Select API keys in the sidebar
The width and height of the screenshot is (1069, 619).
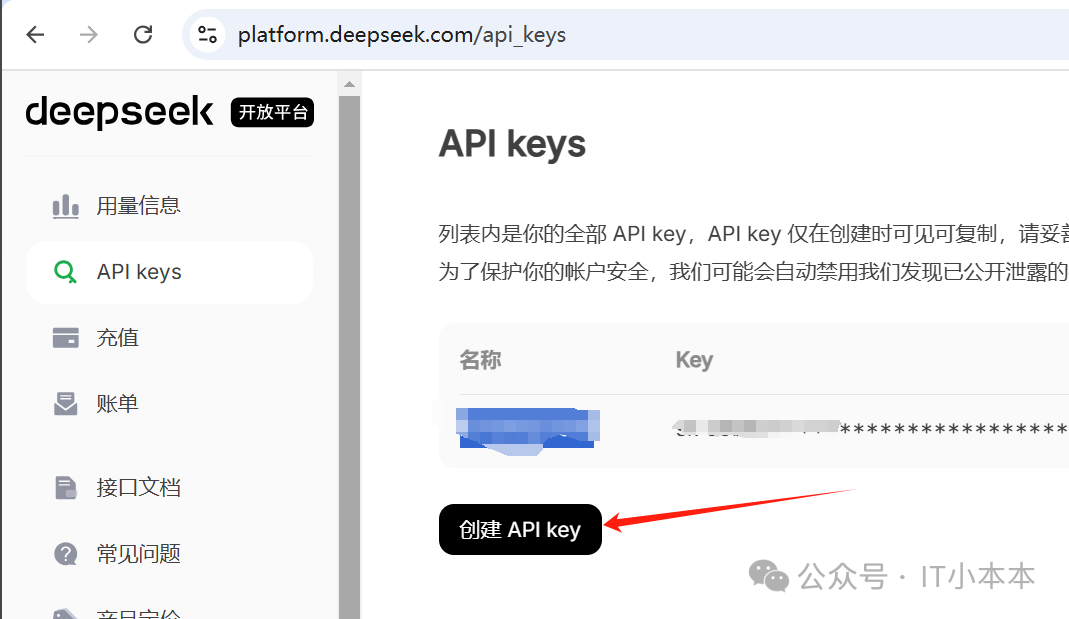pos(170,272)
